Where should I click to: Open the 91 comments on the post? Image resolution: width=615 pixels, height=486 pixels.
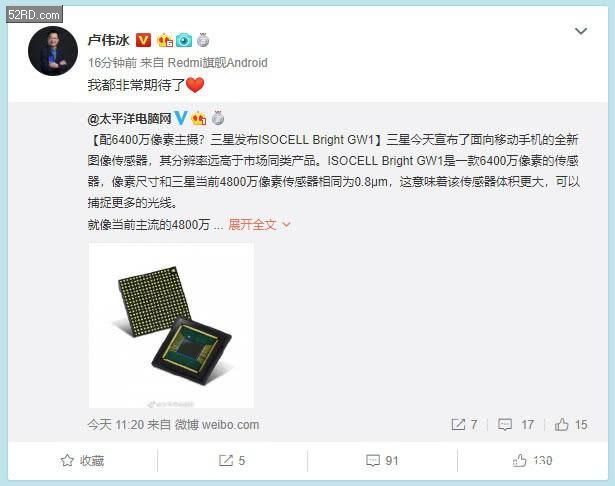[x=382, y=461]
